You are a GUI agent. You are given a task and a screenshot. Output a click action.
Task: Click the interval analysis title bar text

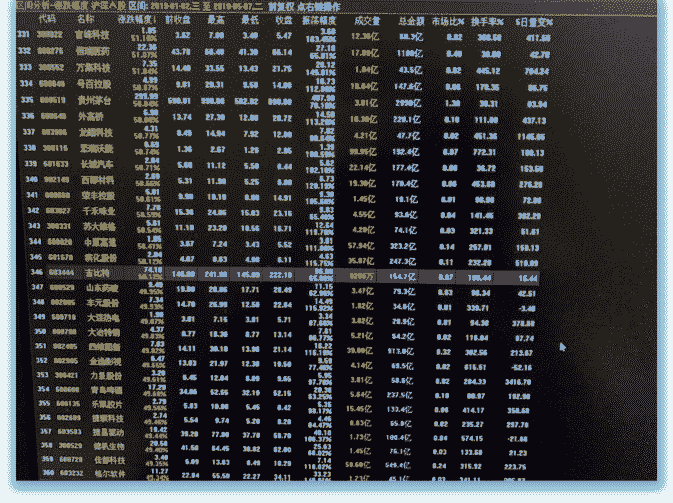pyautogui.click(x=178, y=7)
